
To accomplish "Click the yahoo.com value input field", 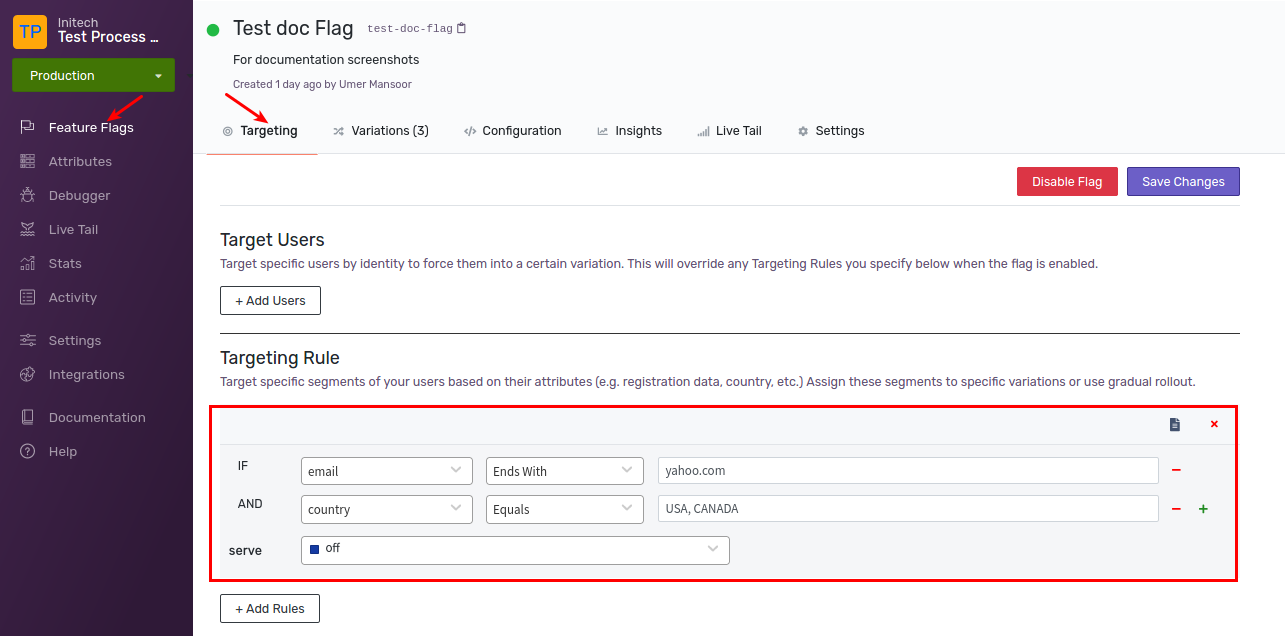I will click(x=908, y=471).
